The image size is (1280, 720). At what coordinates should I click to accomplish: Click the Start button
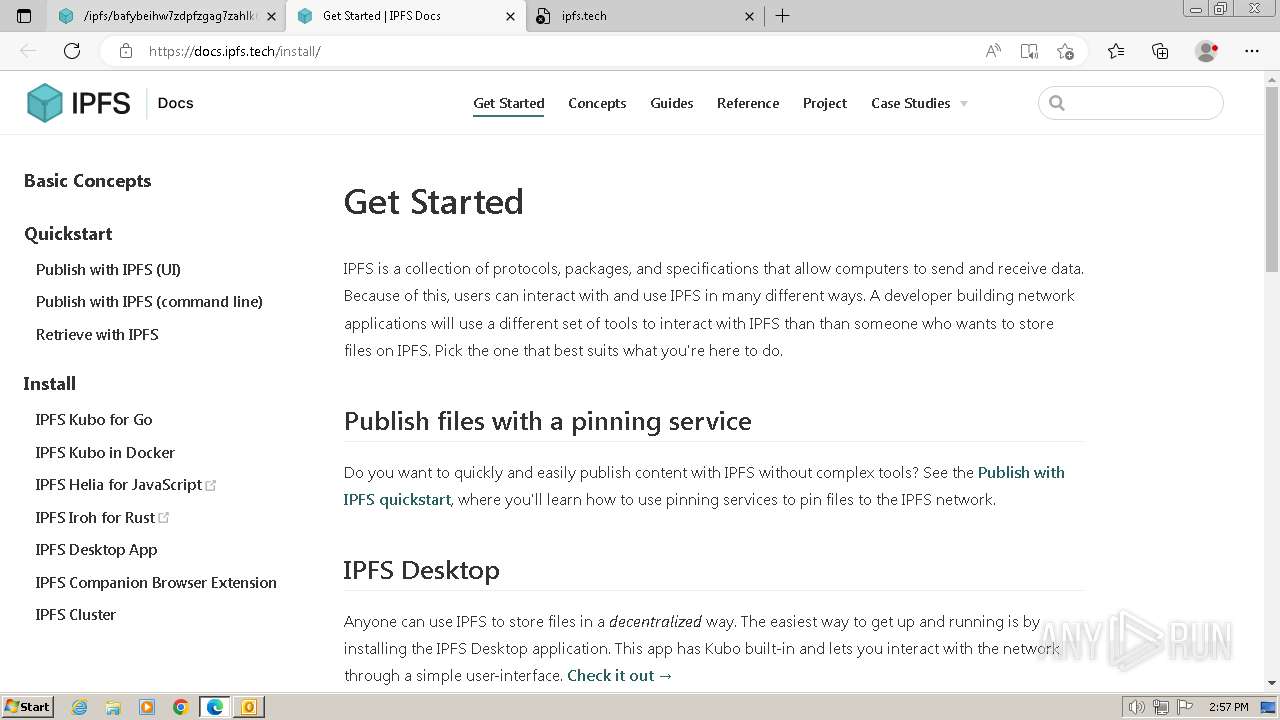click(x=27, y=707)
